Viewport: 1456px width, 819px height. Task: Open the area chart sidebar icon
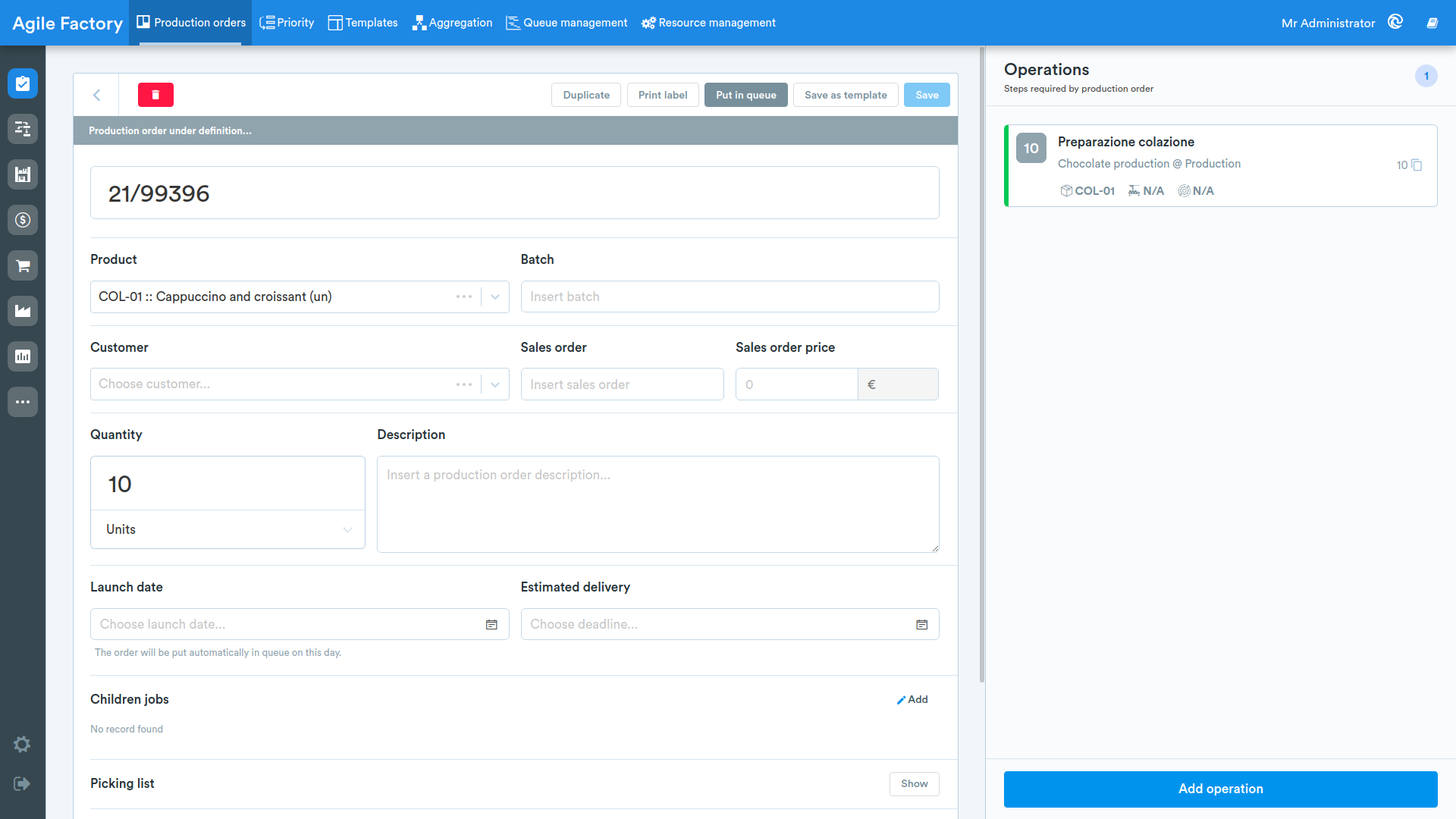coord(23,311)
